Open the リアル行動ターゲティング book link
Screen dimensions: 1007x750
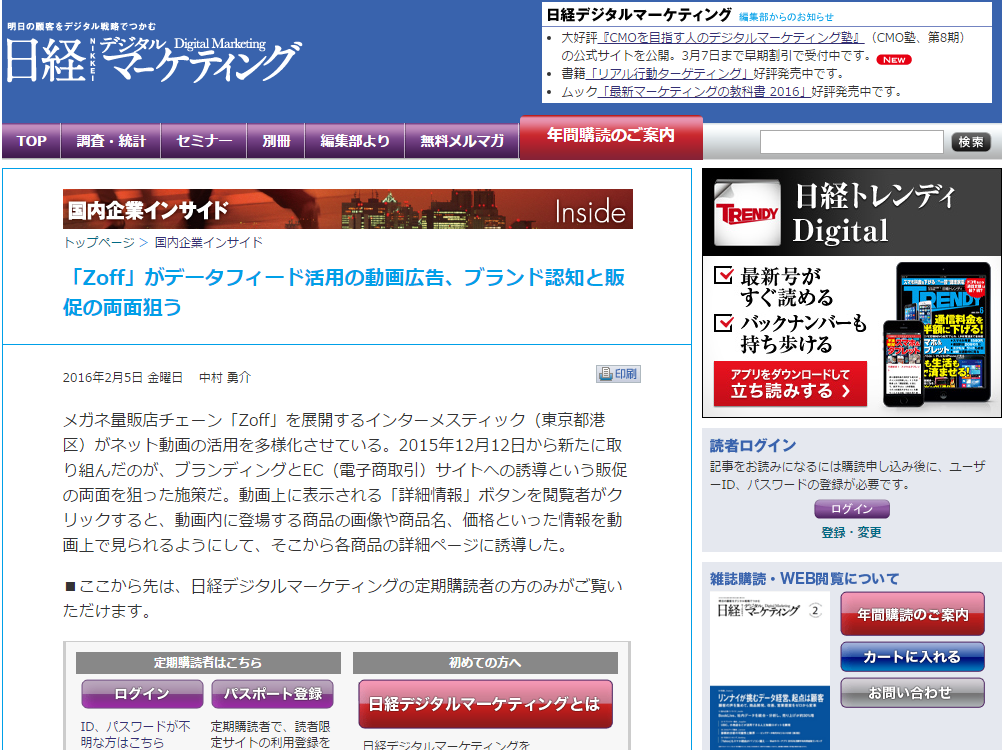pos(669,74)
